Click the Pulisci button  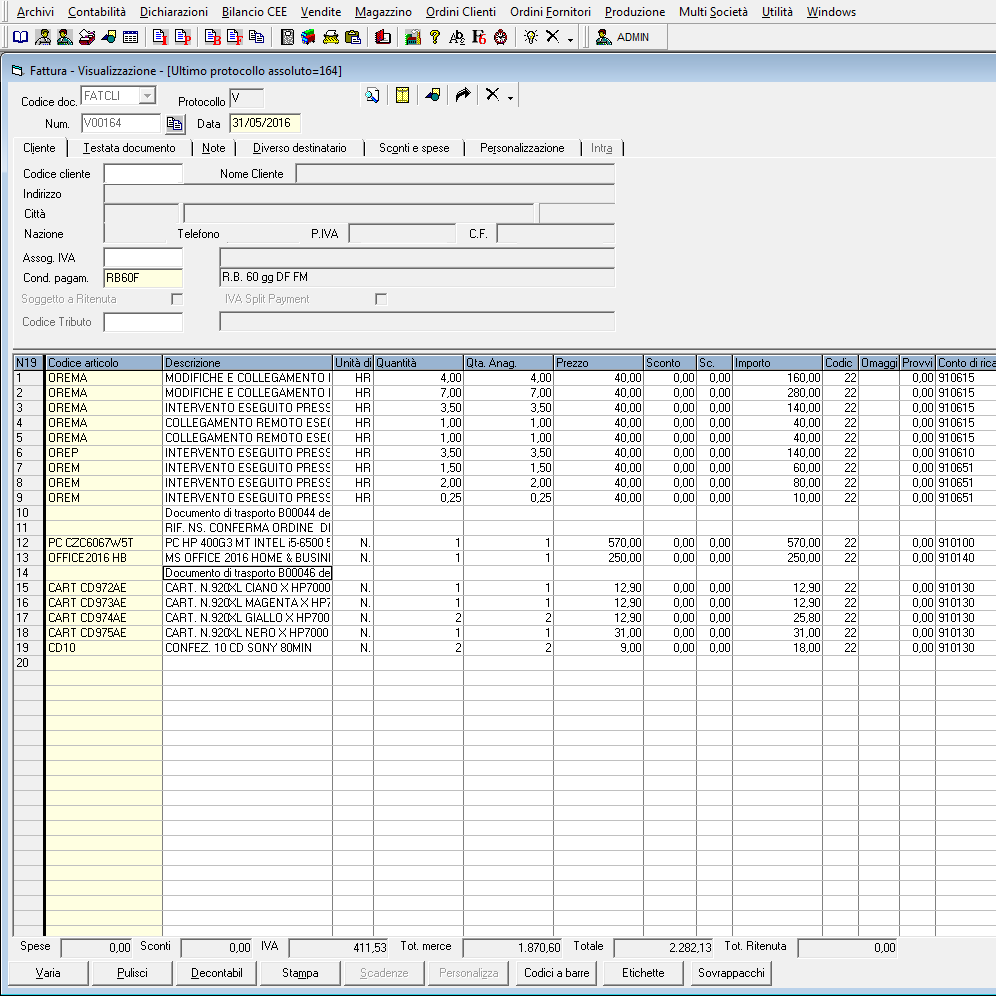pyautogui.click(x=132, y=972)
